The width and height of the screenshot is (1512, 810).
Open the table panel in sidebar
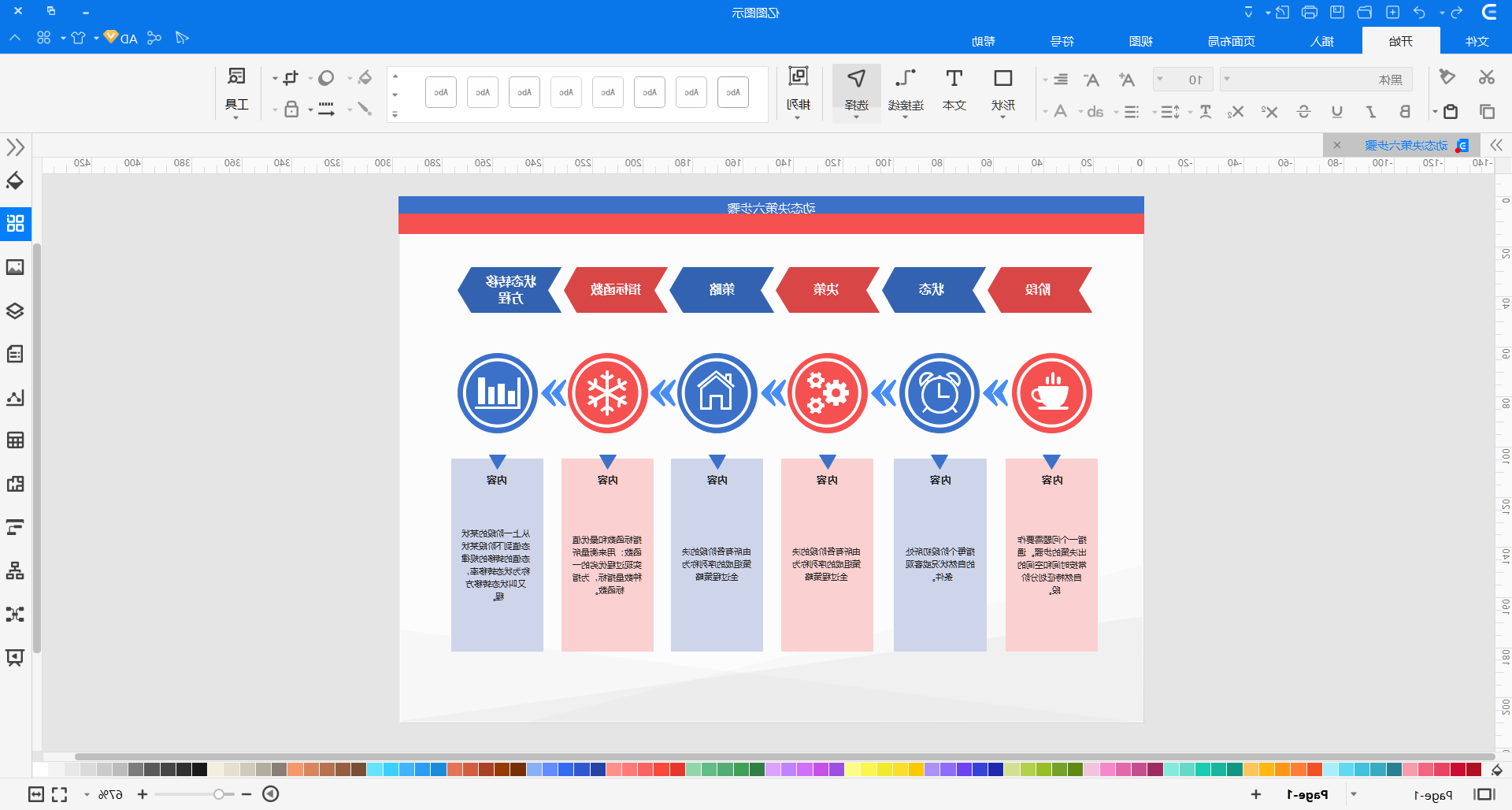click(15, 440)
